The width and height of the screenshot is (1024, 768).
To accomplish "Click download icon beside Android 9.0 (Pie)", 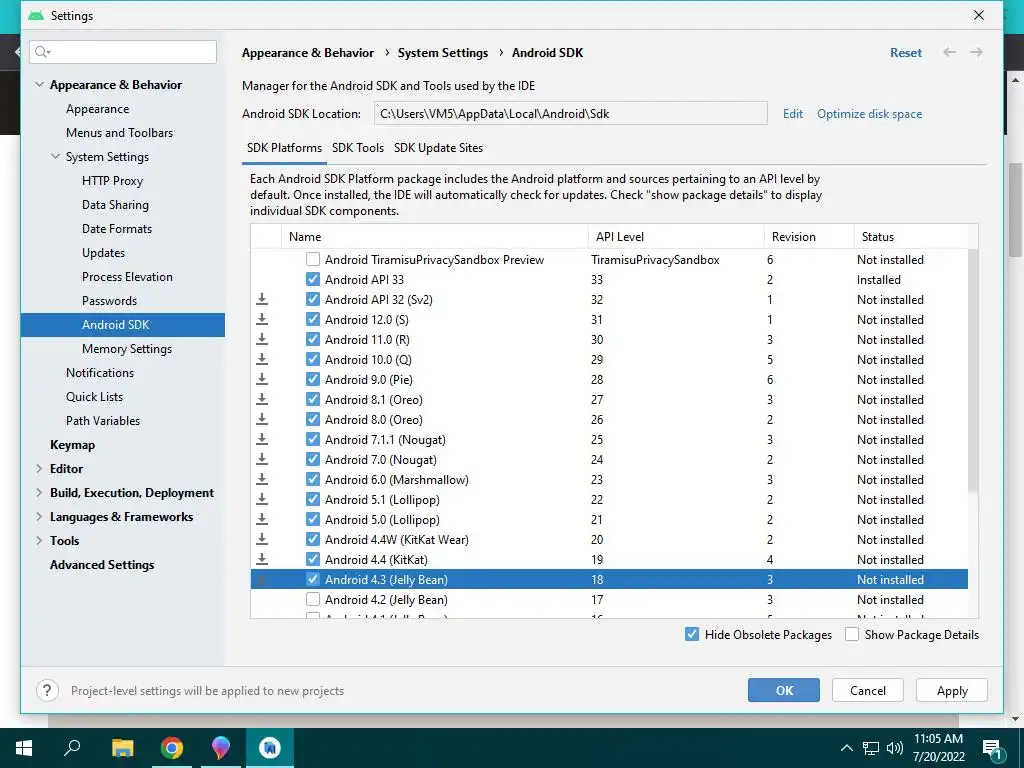I will tap(262, 379).
